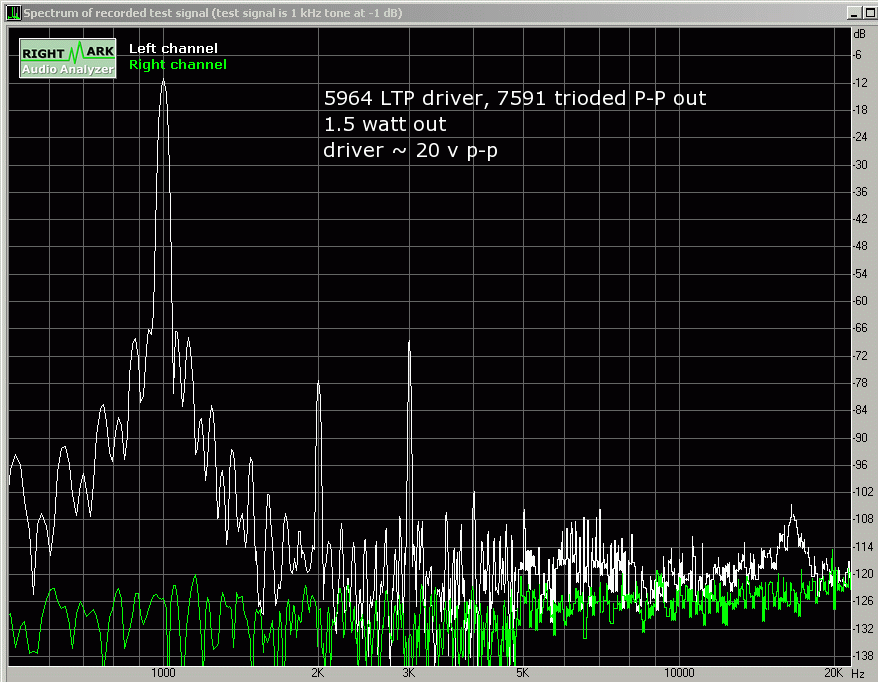This screenshot has width=878, height=682.
Task: Click the 20K frequency axis label
Action: pyautogui.click(x=833, y=673)
